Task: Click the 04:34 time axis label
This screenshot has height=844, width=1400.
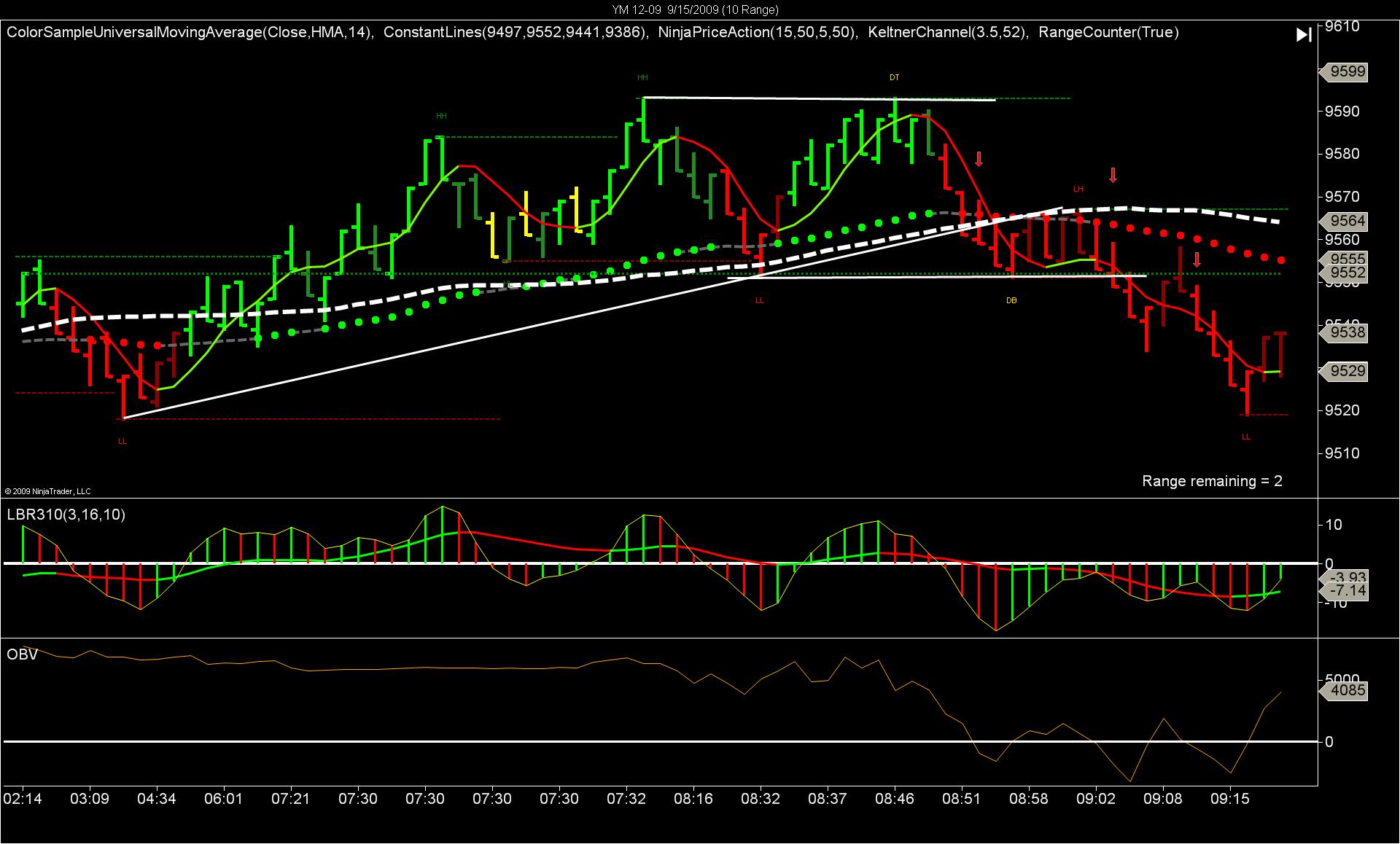Action: pos(157,799)
